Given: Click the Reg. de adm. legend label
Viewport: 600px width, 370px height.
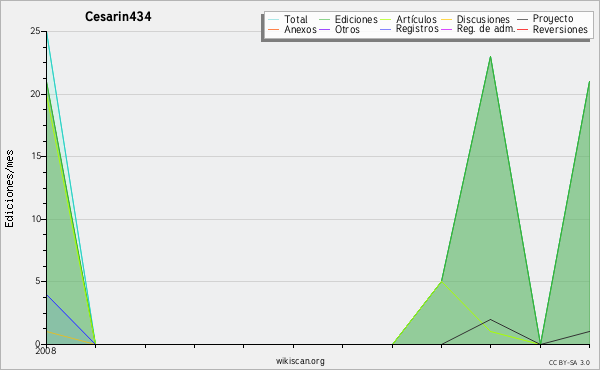Looking at the screenshot, I should coord(486,29).
